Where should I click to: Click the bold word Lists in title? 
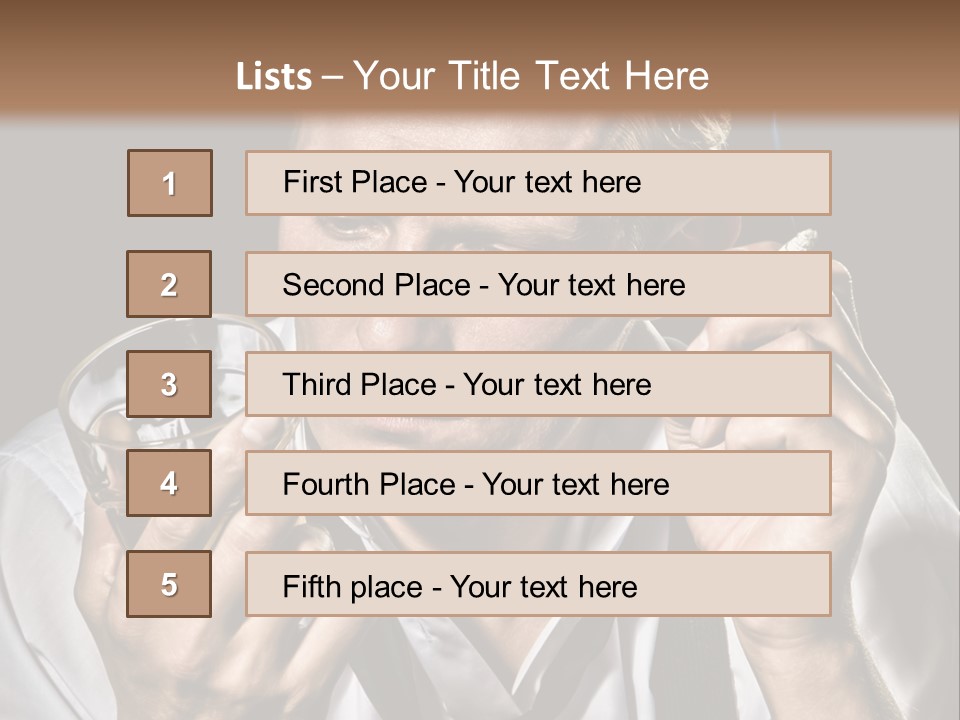pos(274,77)
